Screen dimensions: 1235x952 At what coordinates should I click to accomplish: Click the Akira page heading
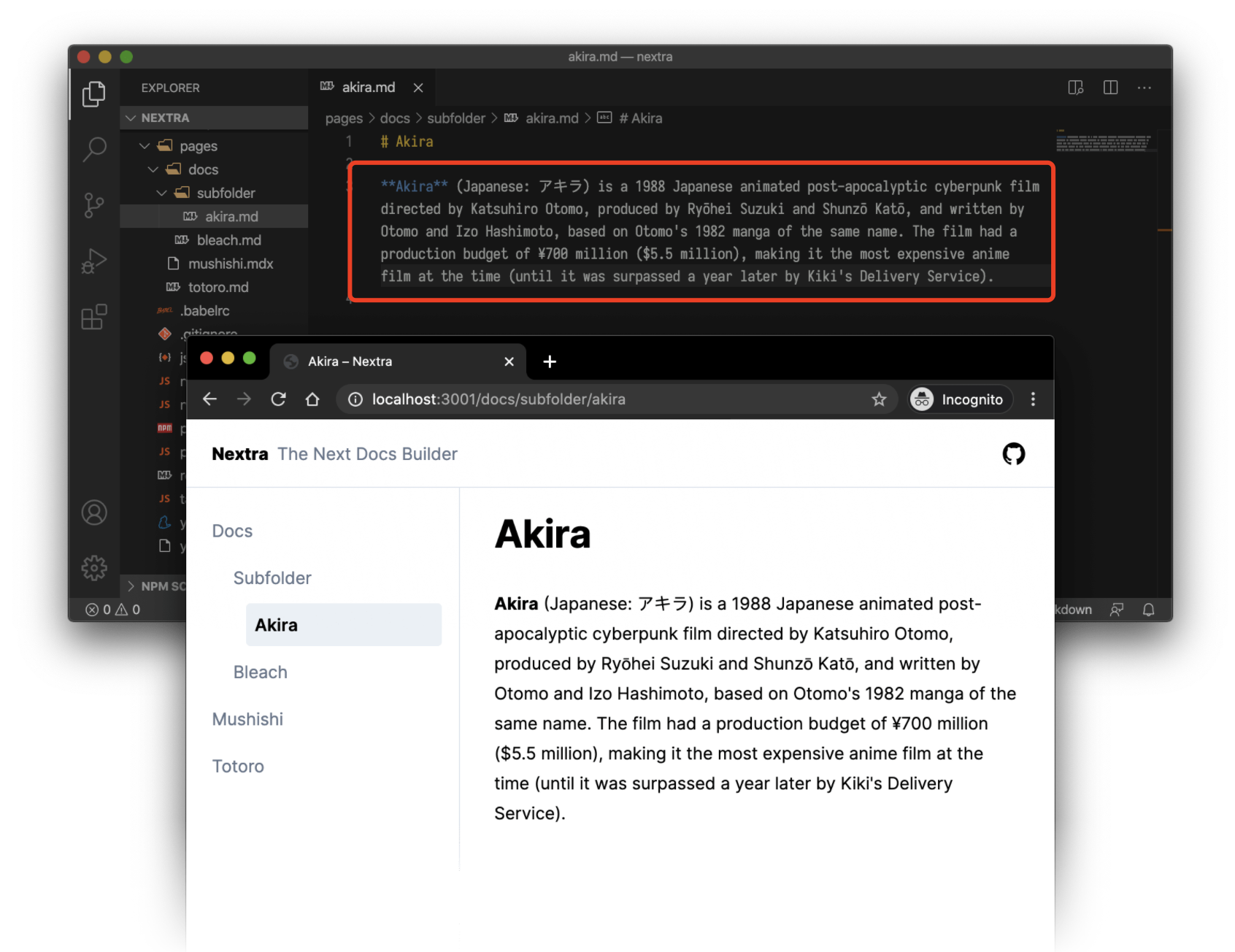point(542,534)
